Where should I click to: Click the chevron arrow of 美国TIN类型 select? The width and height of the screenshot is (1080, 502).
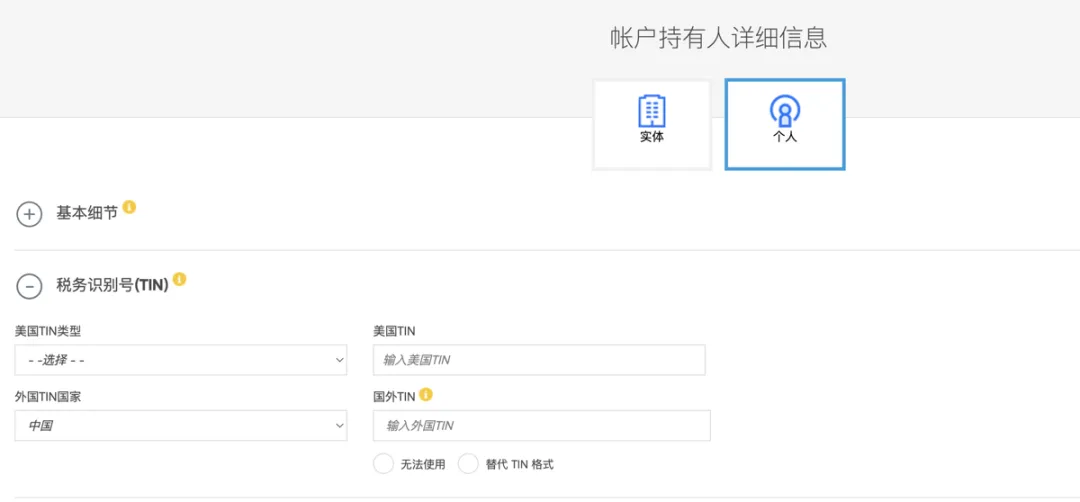pos(339,360)
